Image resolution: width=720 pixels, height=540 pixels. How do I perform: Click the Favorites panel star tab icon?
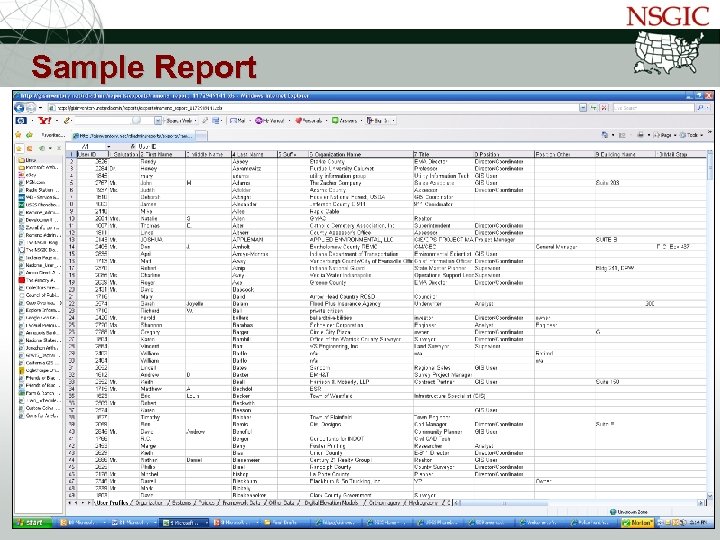[19, 148]
